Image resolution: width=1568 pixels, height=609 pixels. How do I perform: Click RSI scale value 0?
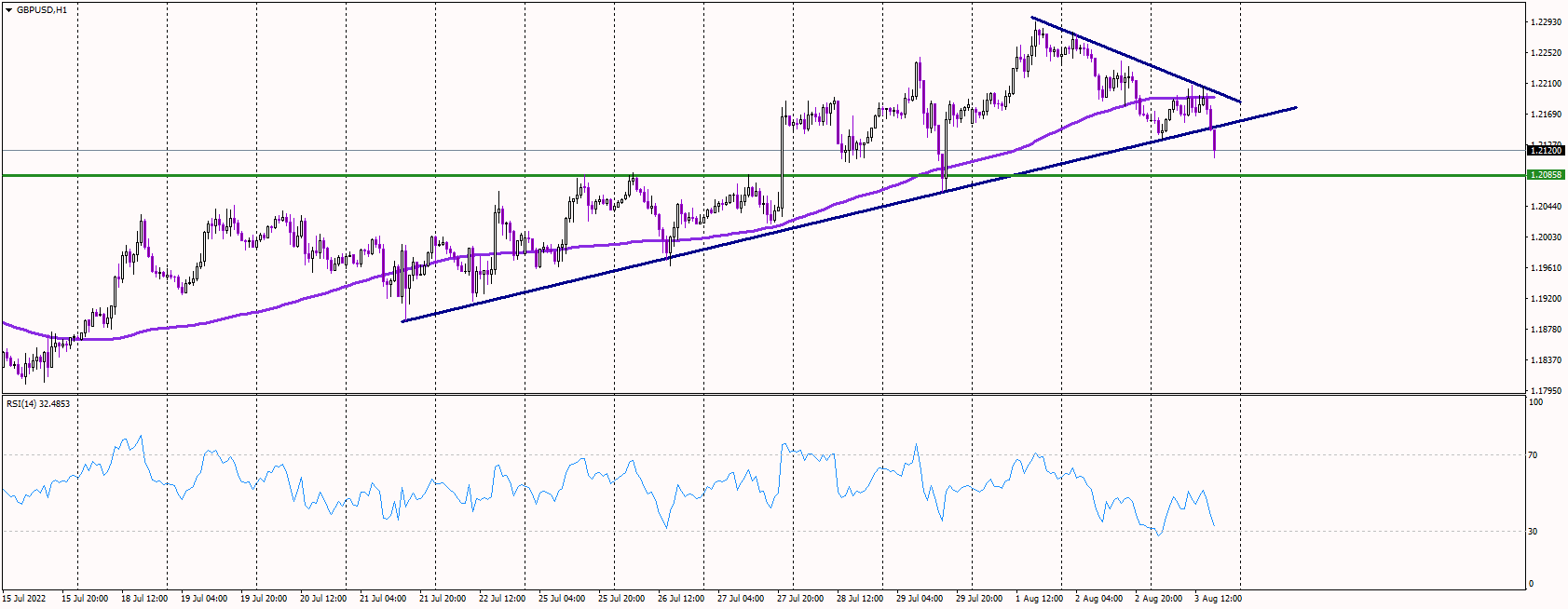1532,584
